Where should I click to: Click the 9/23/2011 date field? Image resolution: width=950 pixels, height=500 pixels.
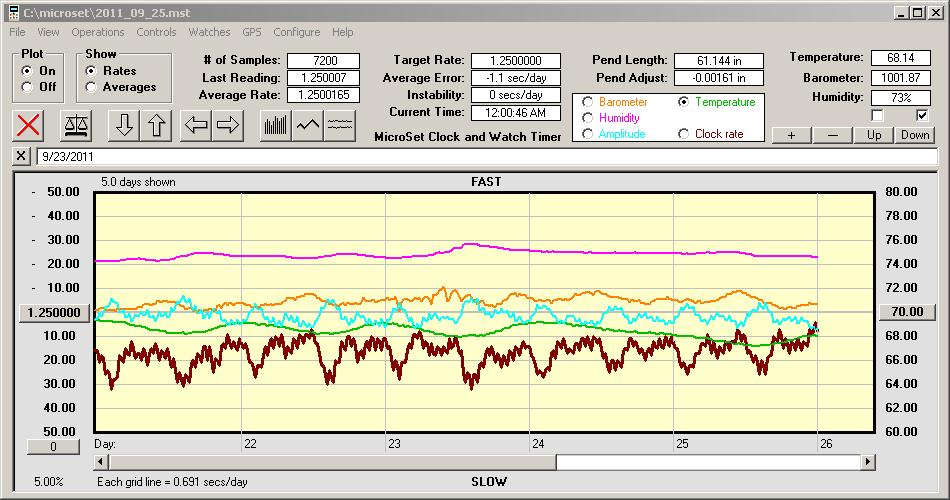[x=487, y=156]
